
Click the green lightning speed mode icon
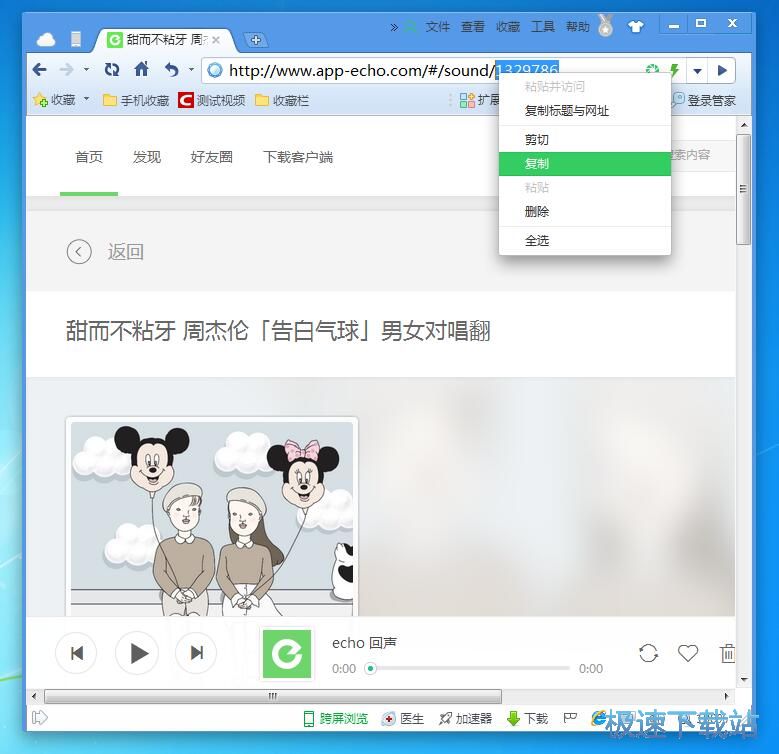click(x=674, y=71)
